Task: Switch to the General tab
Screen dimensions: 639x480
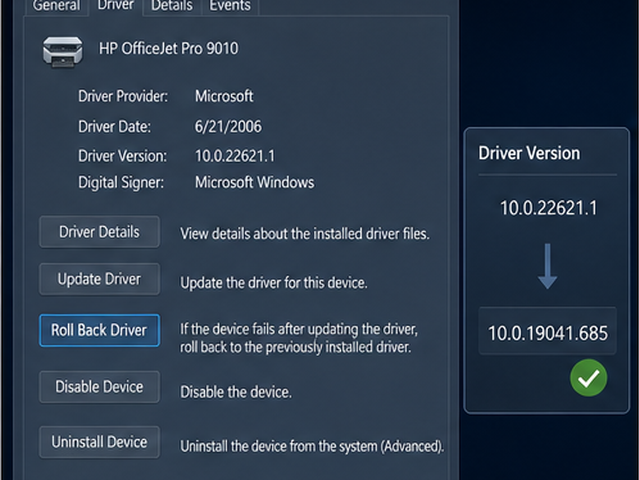Action: [x=56, y=6]
